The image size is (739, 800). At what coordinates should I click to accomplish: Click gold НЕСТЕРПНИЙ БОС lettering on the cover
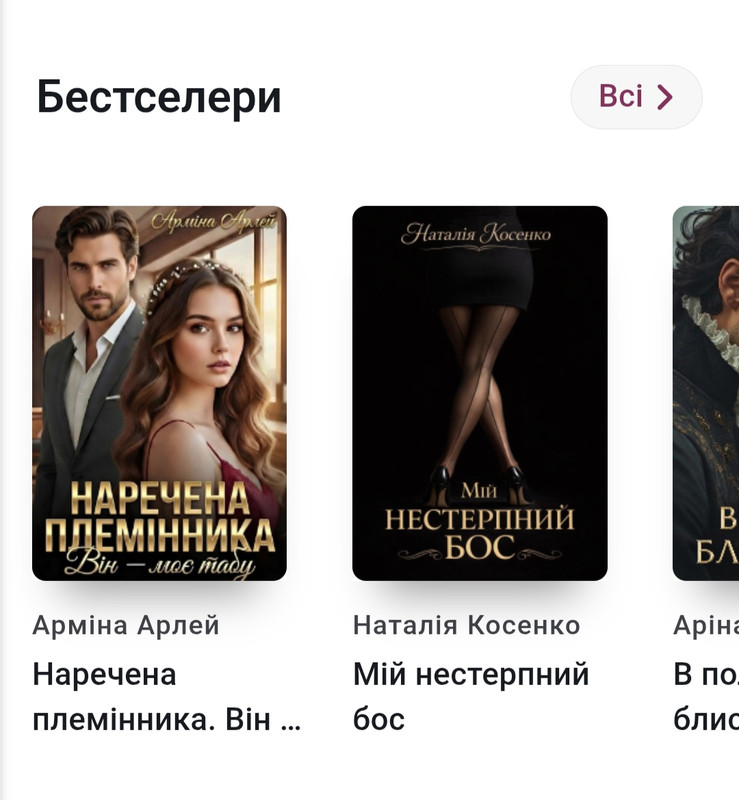pos(480,533)
